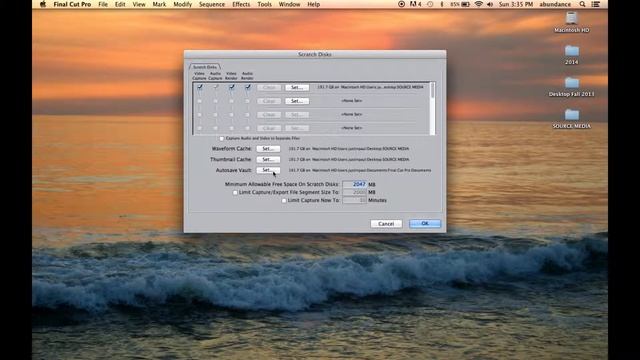The image size is (640, 360).
Task: Click the Adobe updater icon in menu bar
Action: (x=416, y=4)
